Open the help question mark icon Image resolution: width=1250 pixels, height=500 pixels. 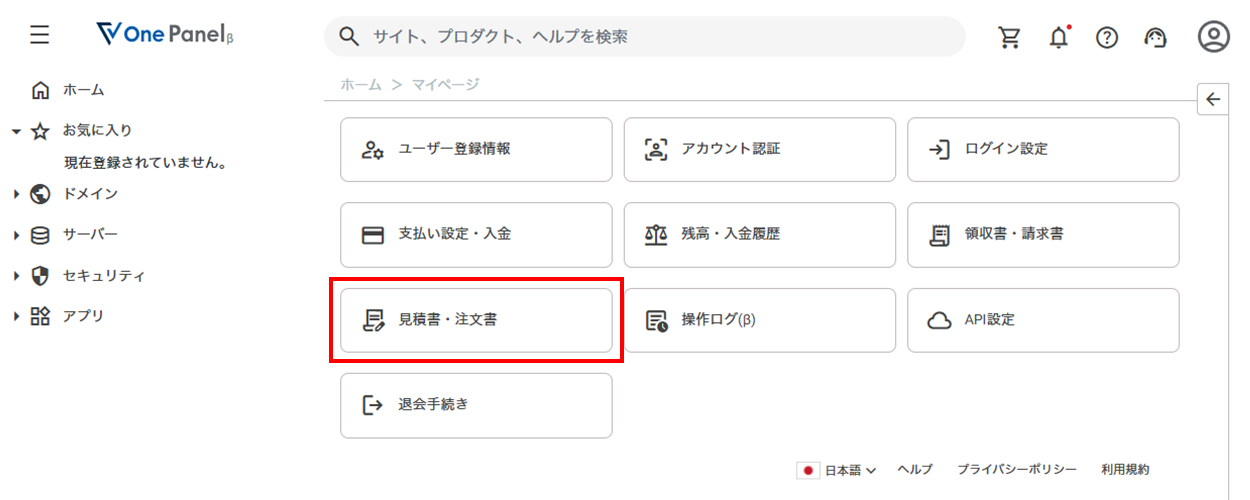coord(1107,37)
